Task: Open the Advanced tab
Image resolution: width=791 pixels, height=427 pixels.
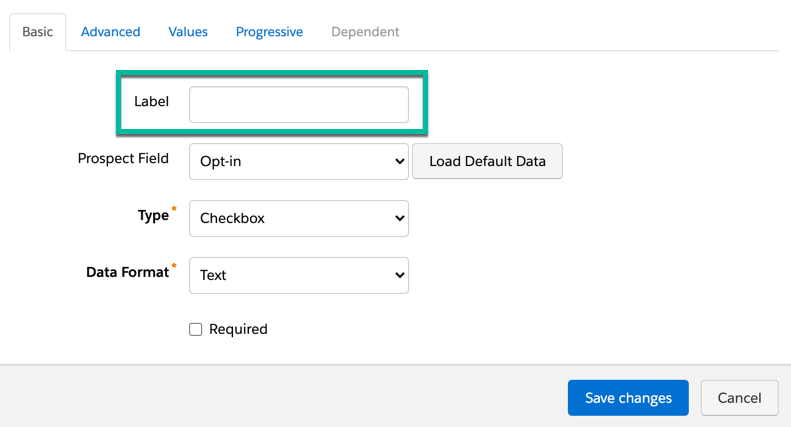Action: (110, 32)
